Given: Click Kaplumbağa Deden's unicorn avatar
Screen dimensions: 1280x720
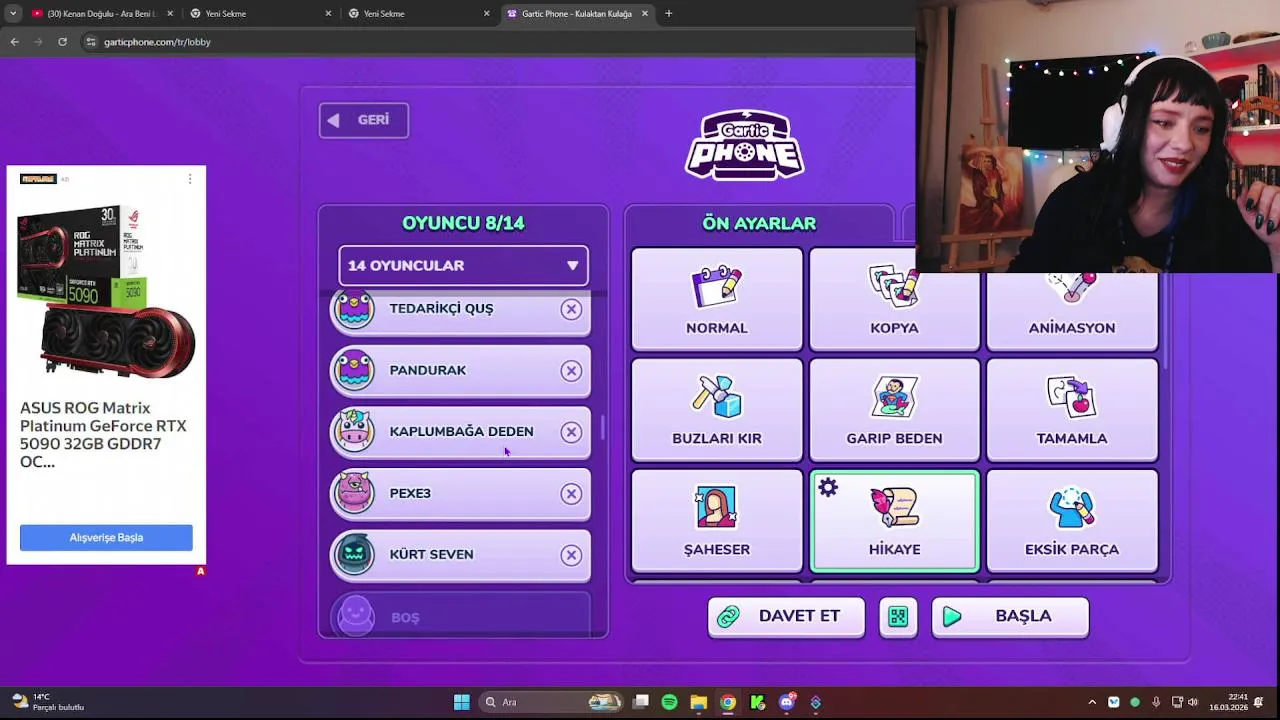Looking at the screenshot, I should (354, 432).
